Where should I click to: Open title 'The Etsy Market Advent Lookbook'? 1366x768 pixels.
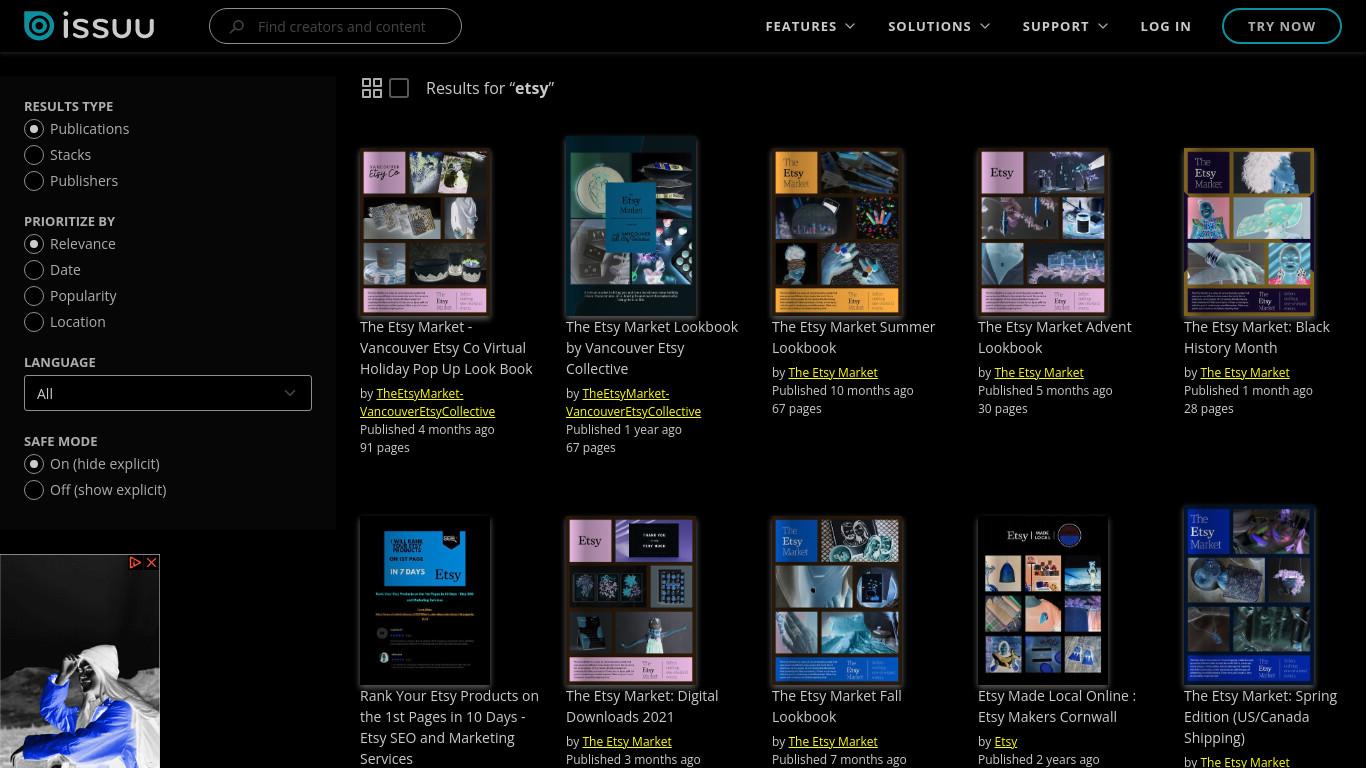click(1054, 337)
